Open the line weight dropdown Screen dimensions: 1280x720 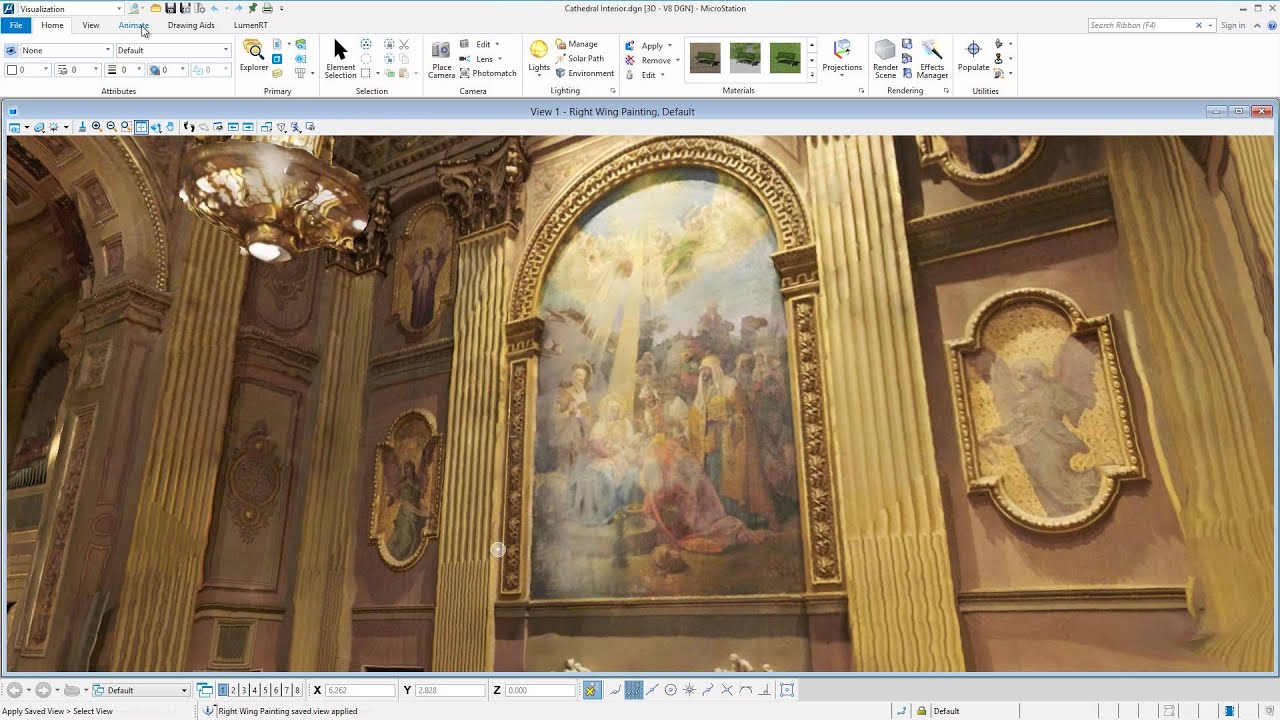click(x=124, y=70)
